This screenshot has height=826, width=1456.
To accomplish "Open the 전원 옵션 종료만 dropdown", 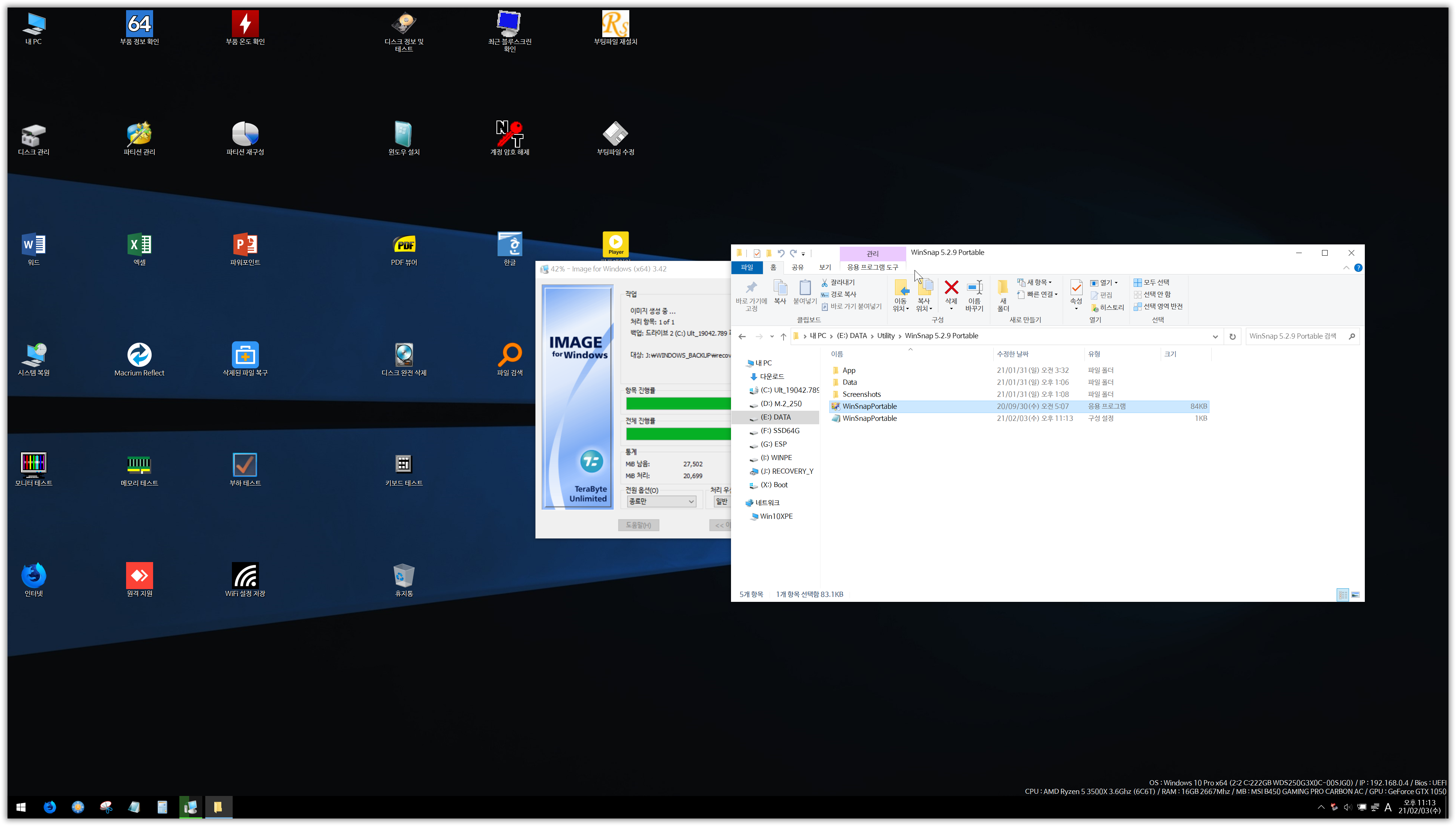I will (661, 502).
